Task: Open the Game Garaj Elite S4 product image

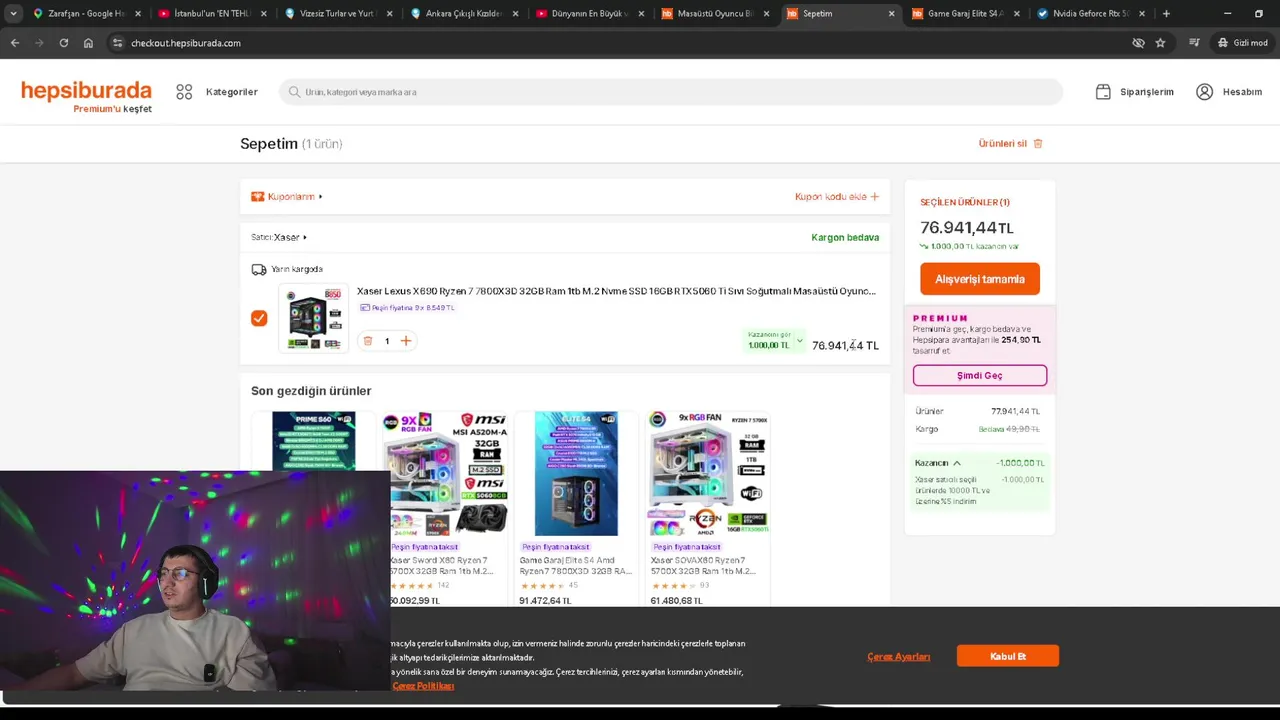Action: point(576,473)
